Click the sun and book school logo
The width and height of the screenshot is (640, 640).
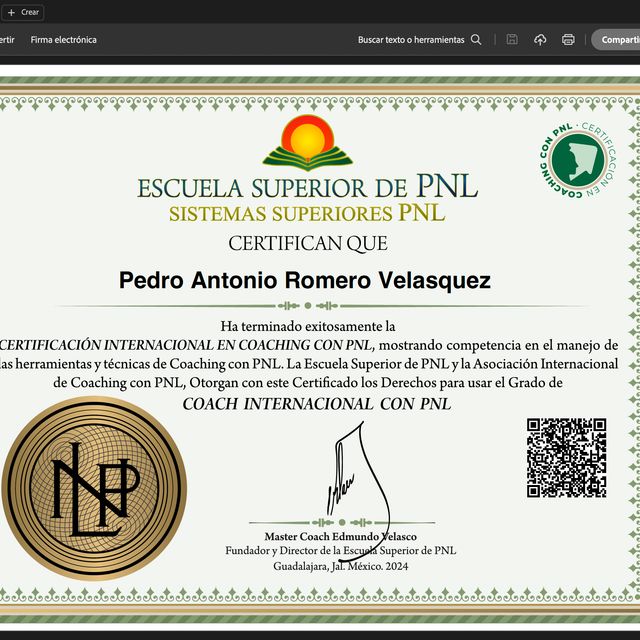pyautogui.click(x=307, y=142)
